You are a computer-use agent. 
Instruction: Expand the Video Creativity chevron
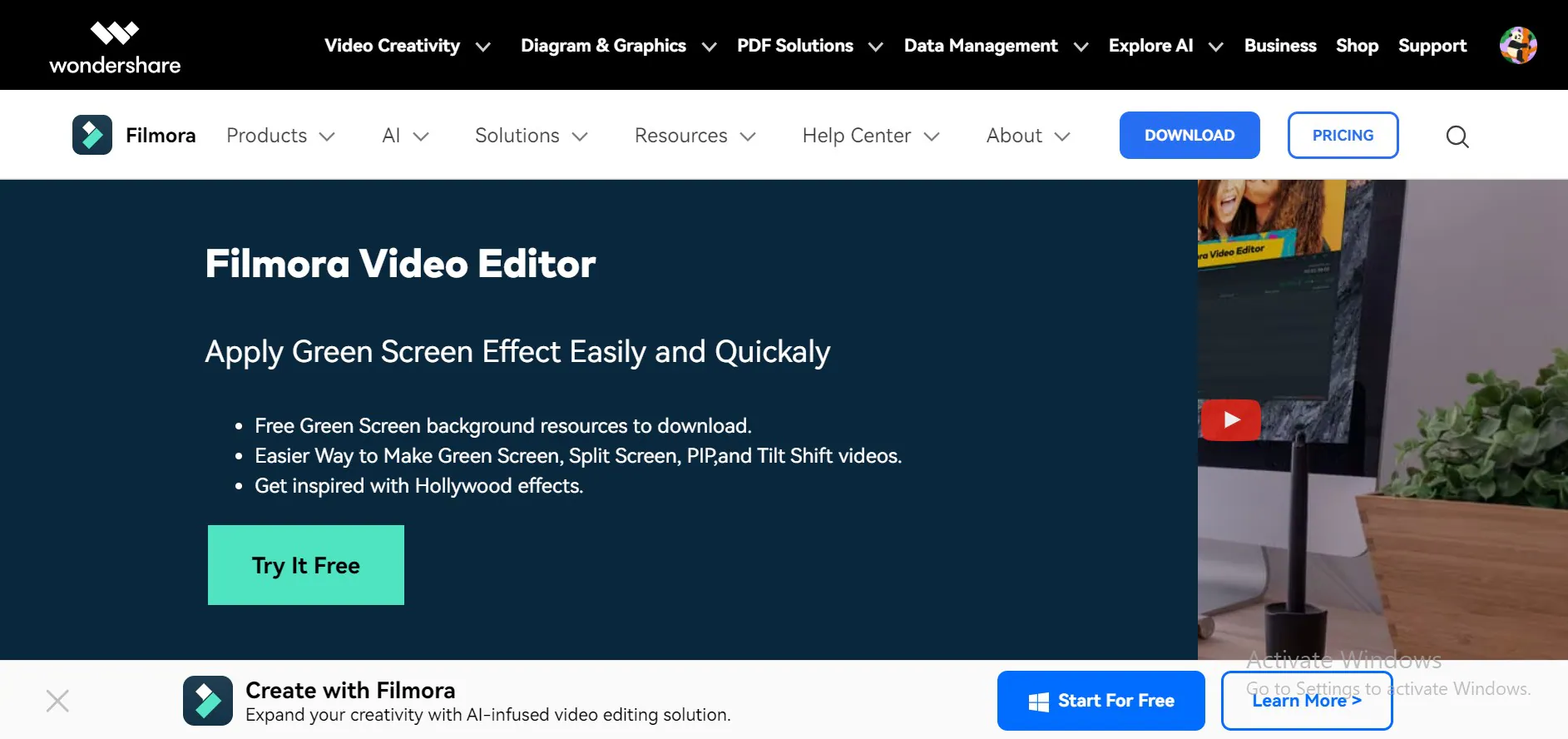[482, 47]
